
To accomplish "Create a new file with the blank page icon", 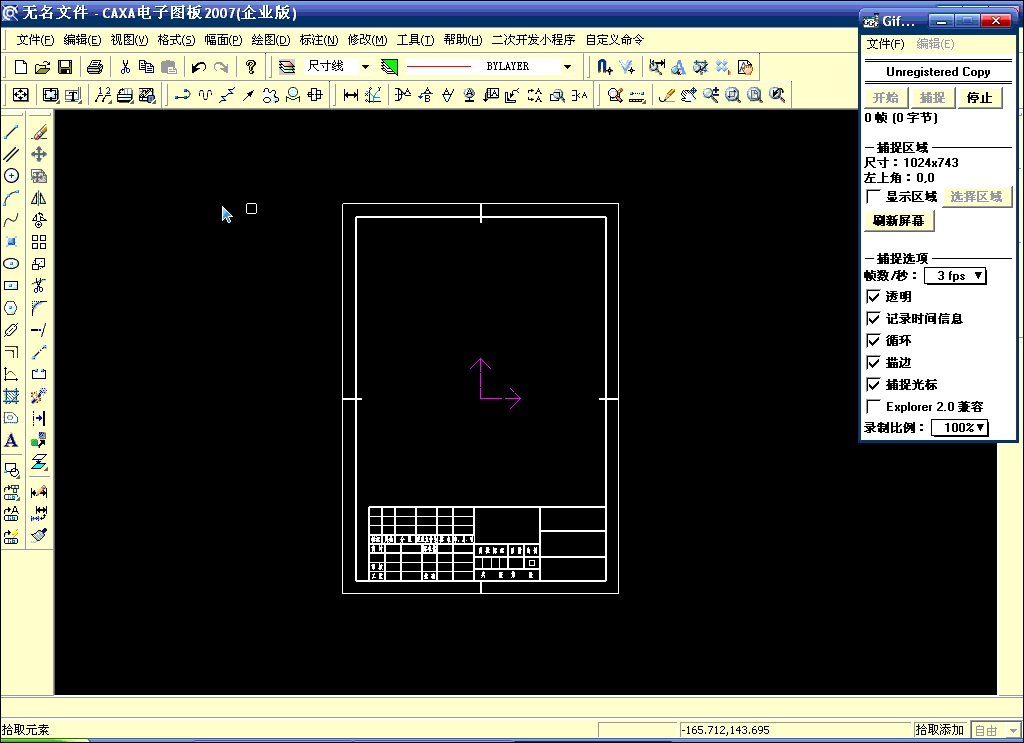I will pos(20,67).
